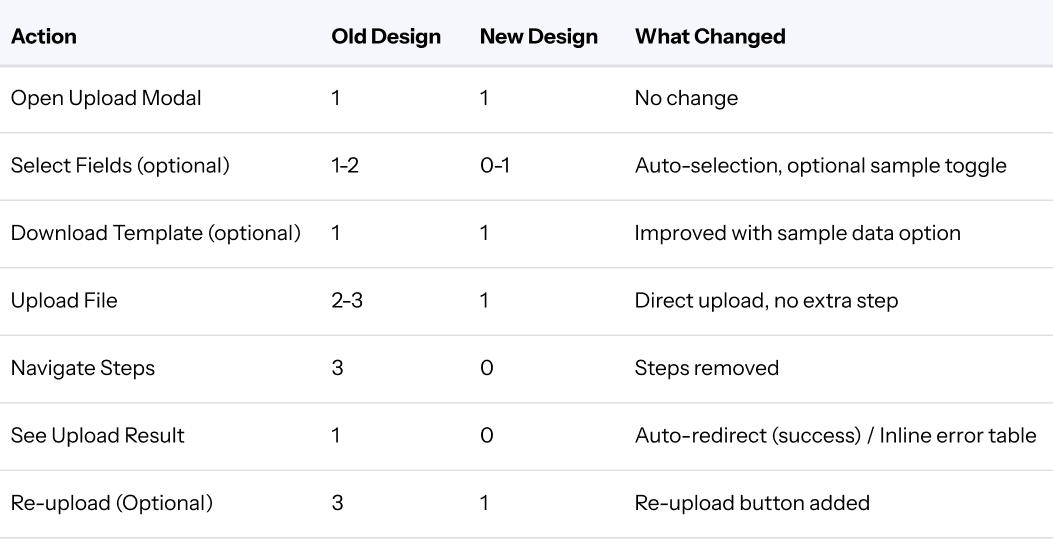
Task: Click the Download Template (optional) cell
Action: click(x=156, y=233)
